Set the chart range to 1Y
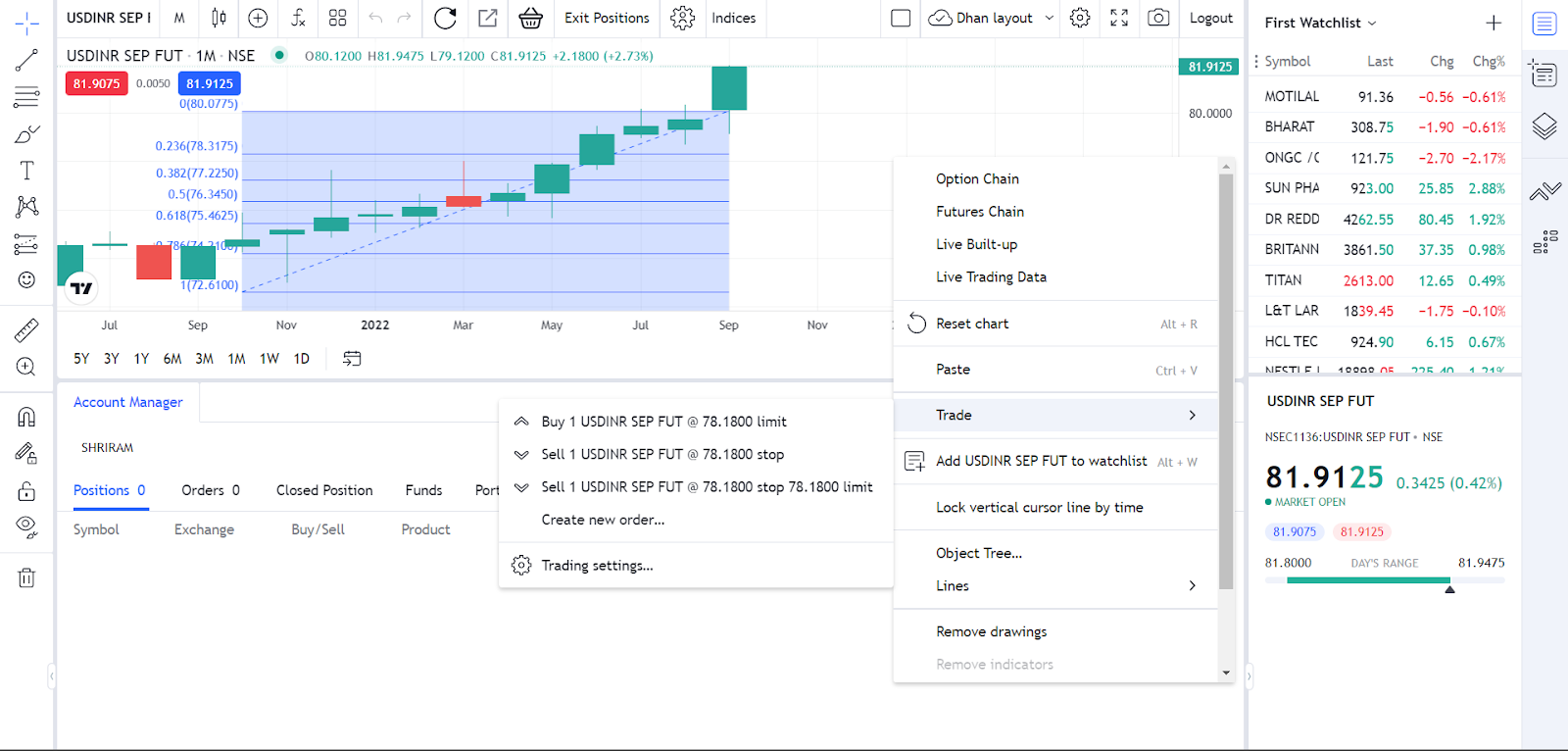 [142, 359]
